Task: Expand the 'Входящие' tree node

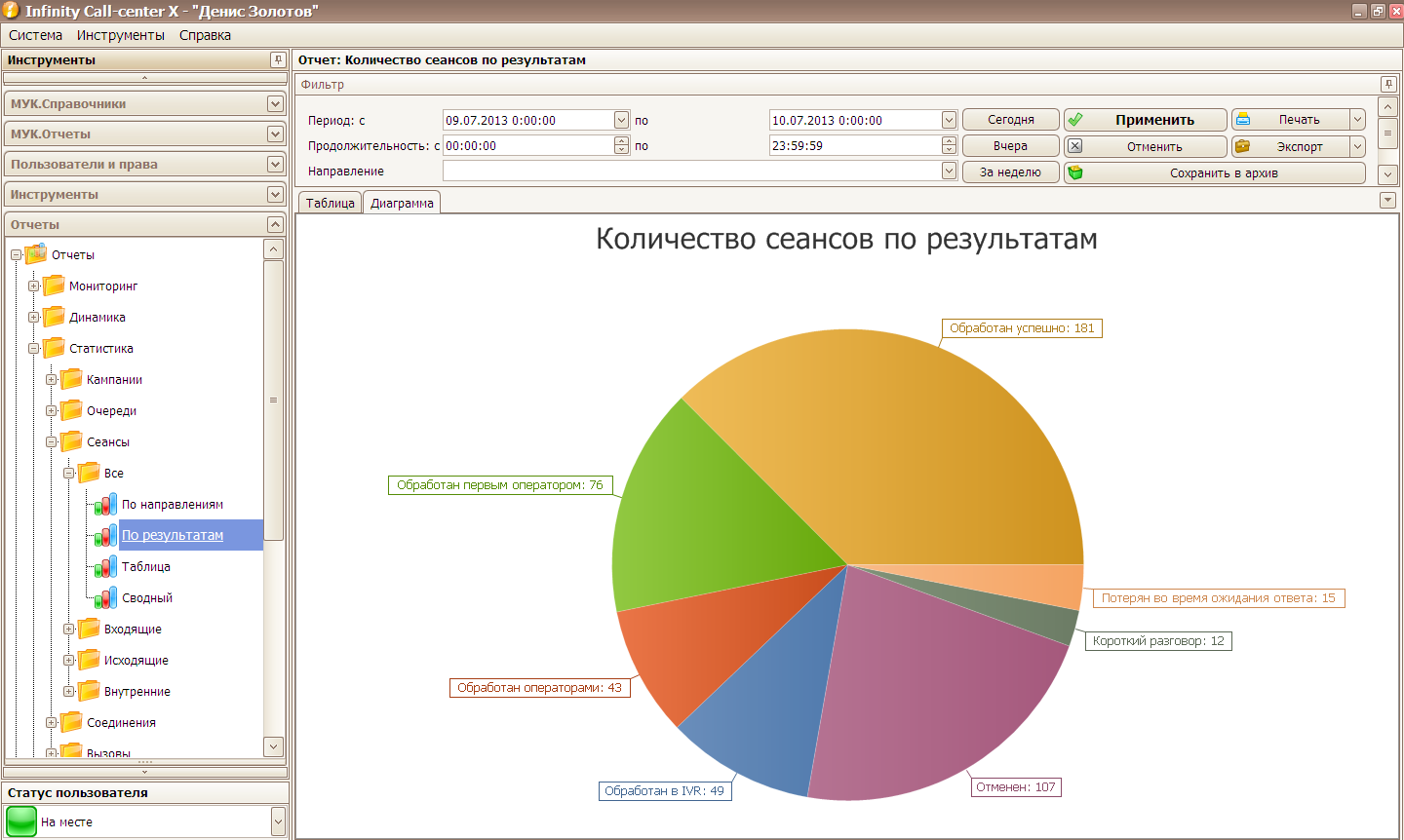Action: click(x=68, y=630)
